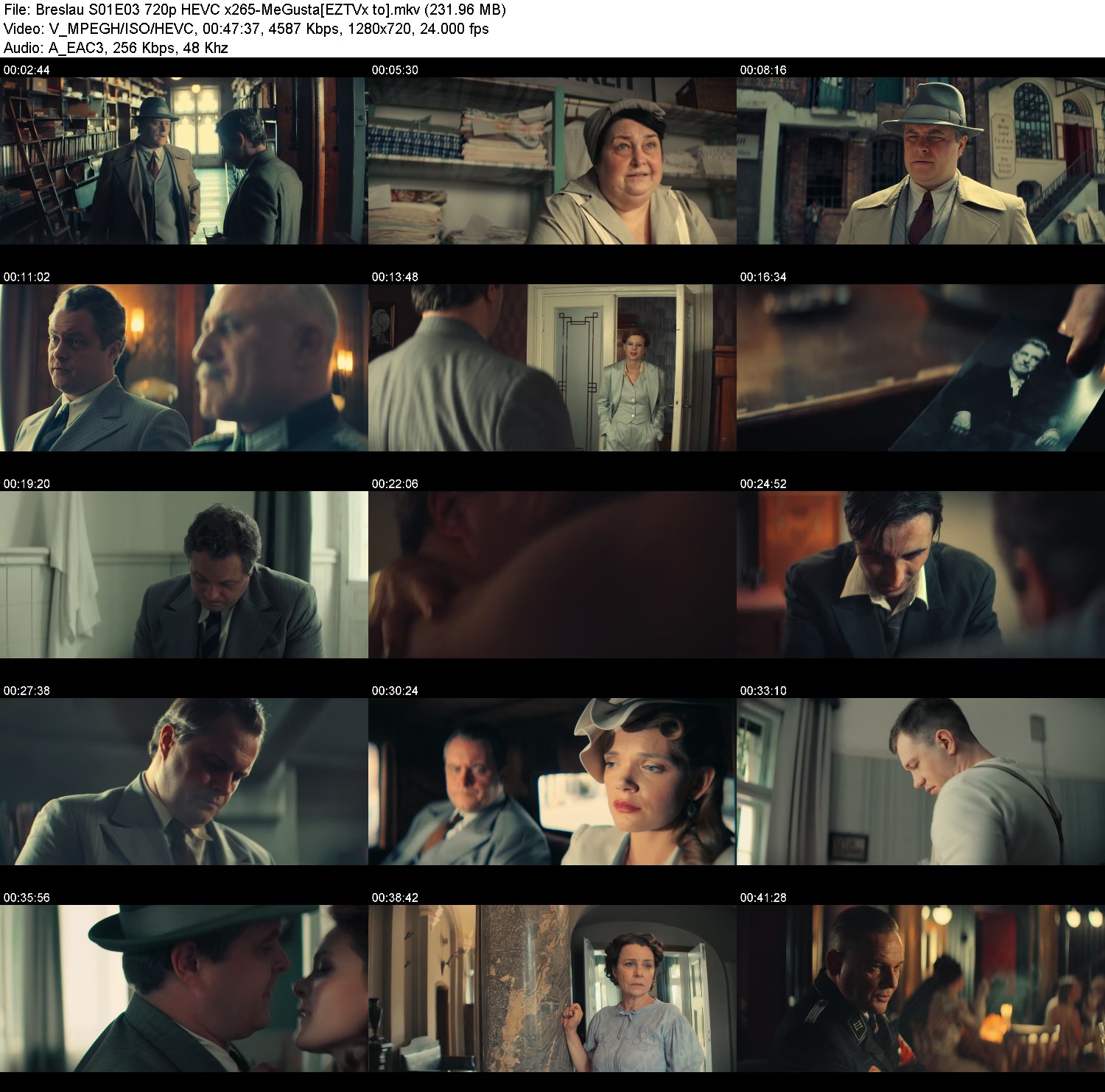This screenshot has width=1105, height=1092.
Task: Click the "Audio: A_EAC3, 256 Kbps" info line
Action: coord(116,48)
